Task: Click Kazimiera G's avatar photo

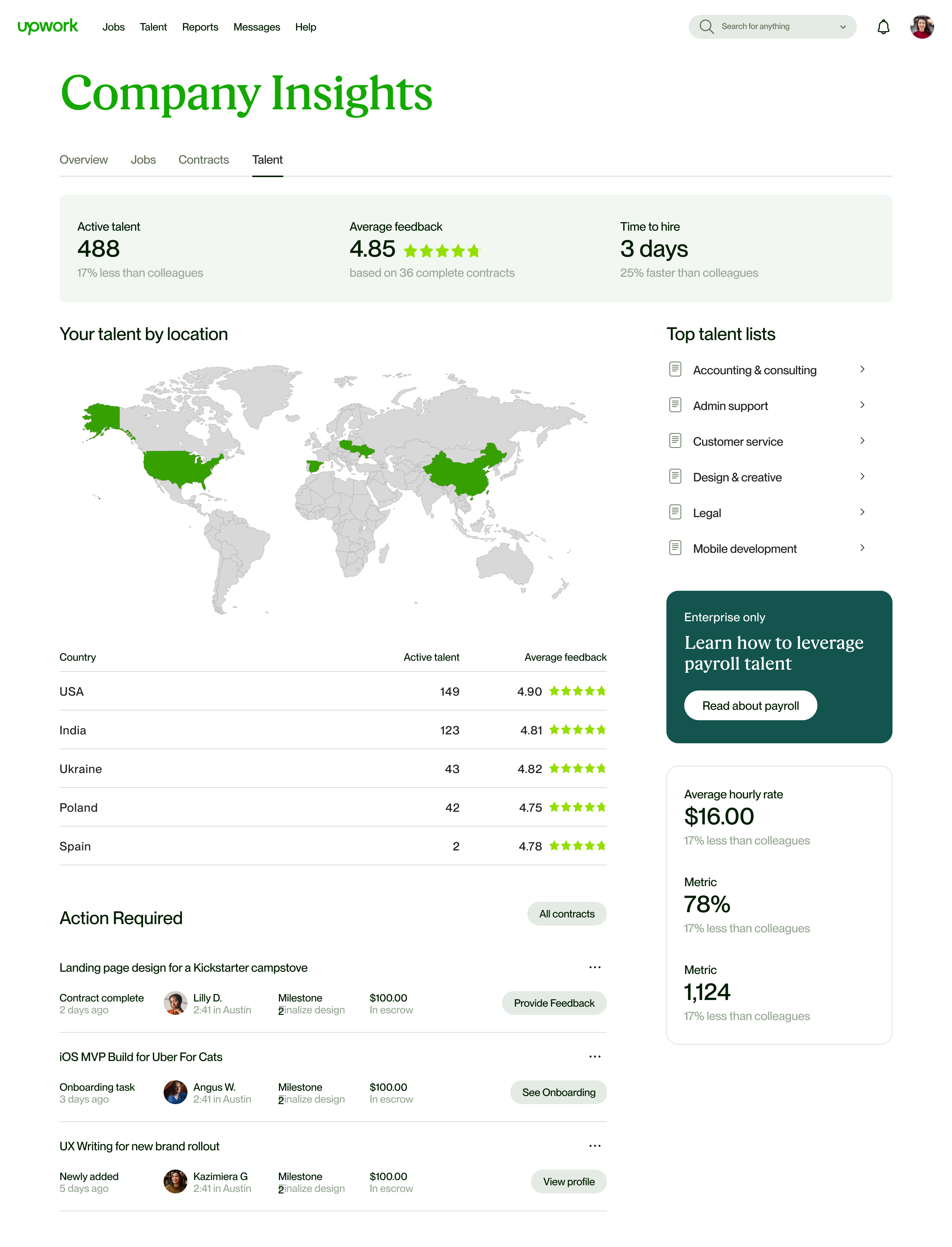Action: coord(175,1181)
